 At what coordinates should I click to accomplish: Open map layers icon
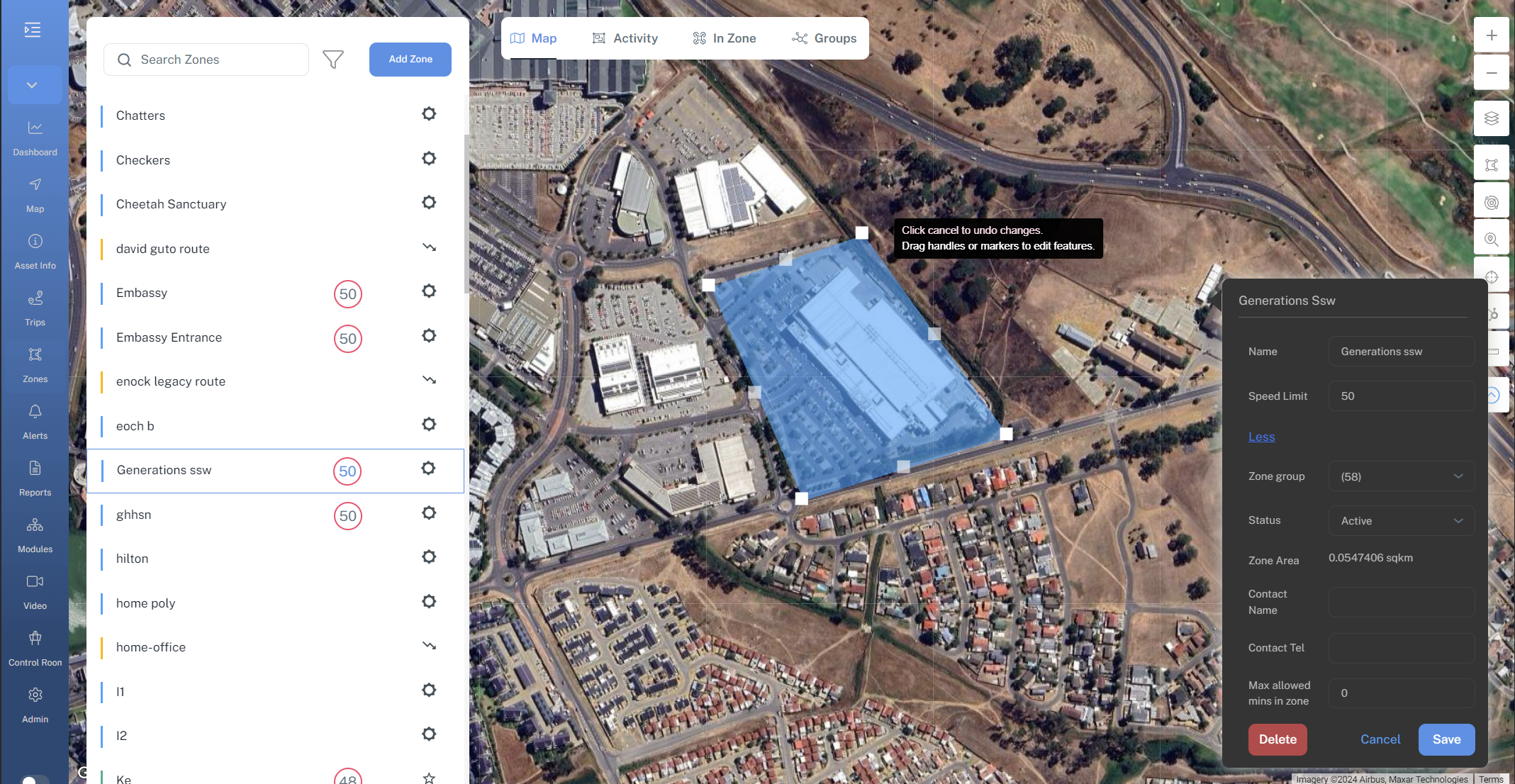click(x=1492, y=118)
